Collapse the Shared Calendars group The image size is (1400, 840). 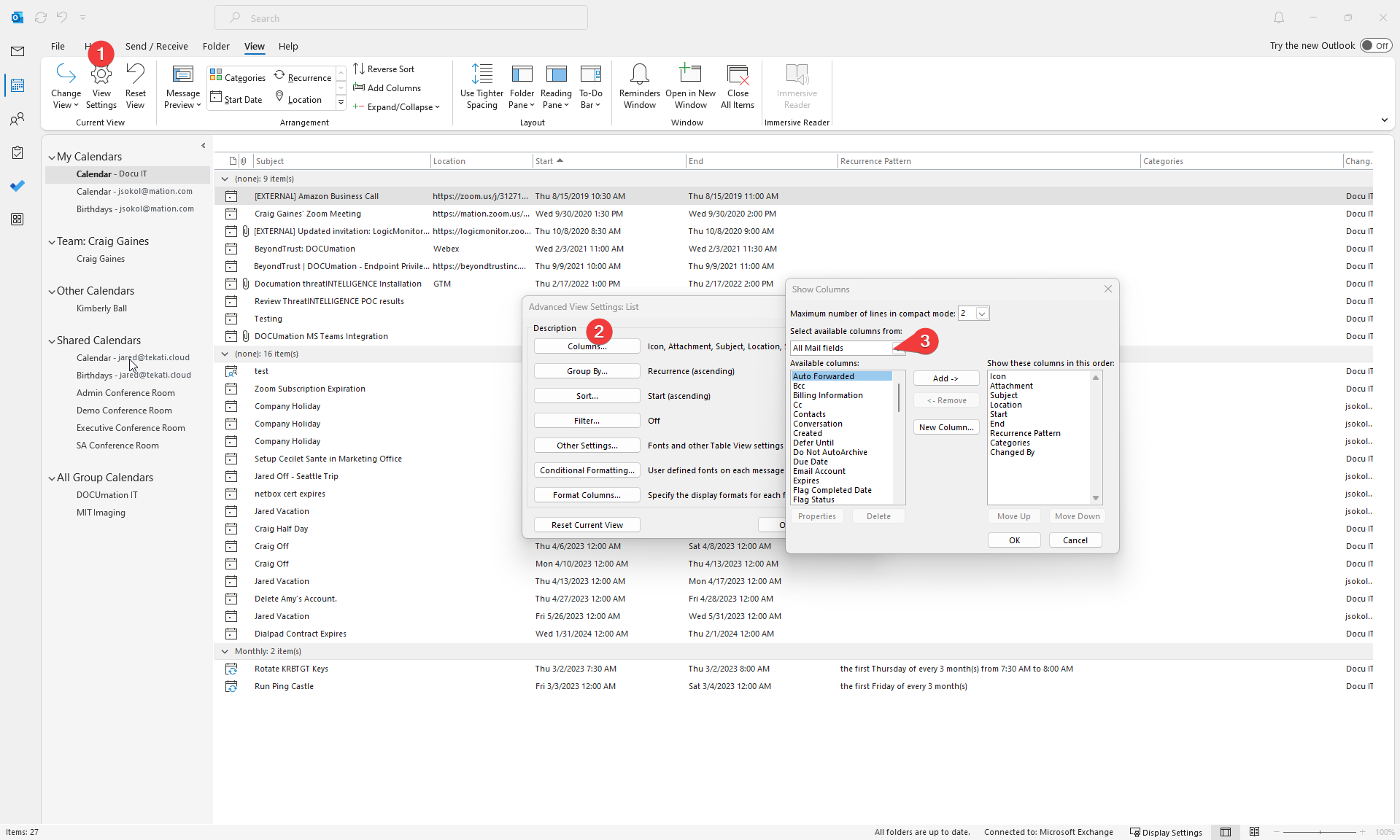tap(52, 341)
